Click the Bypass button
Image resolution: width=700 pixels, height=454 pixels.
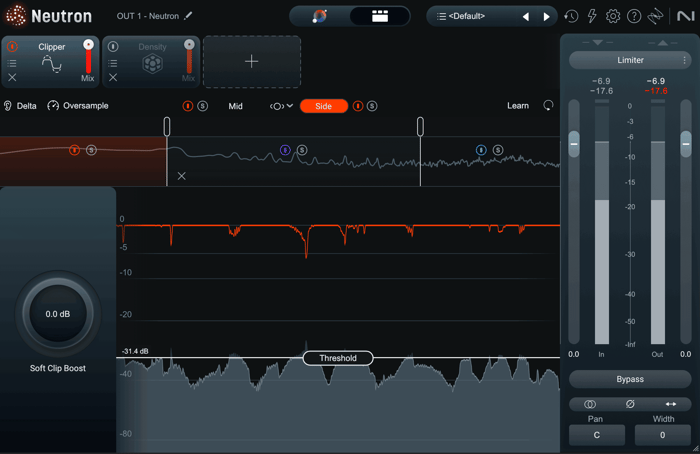(x=630, y=379)
